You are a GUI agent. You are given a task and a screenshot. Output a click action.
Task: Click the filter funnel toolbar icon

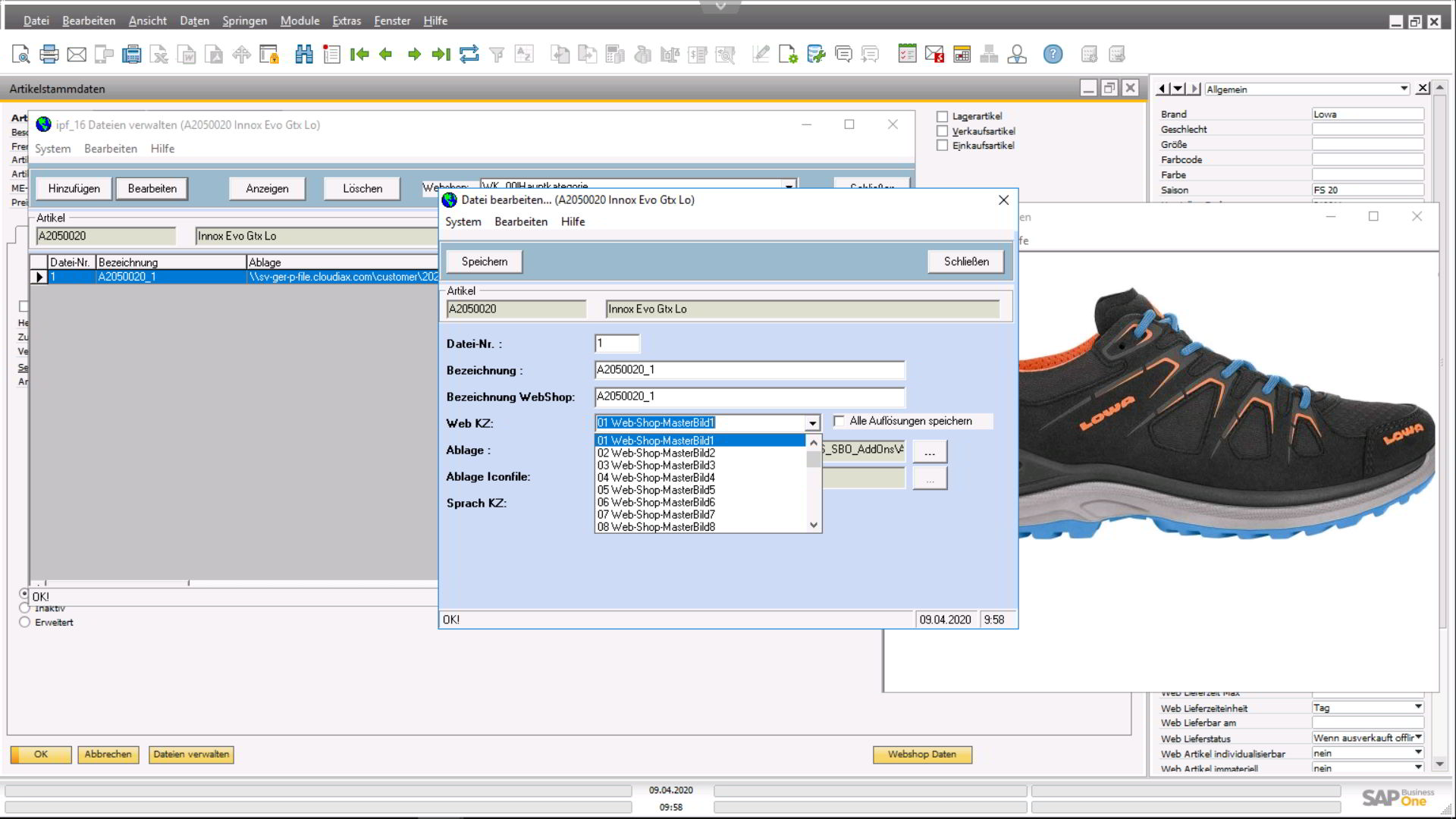[x=497, y=54]
